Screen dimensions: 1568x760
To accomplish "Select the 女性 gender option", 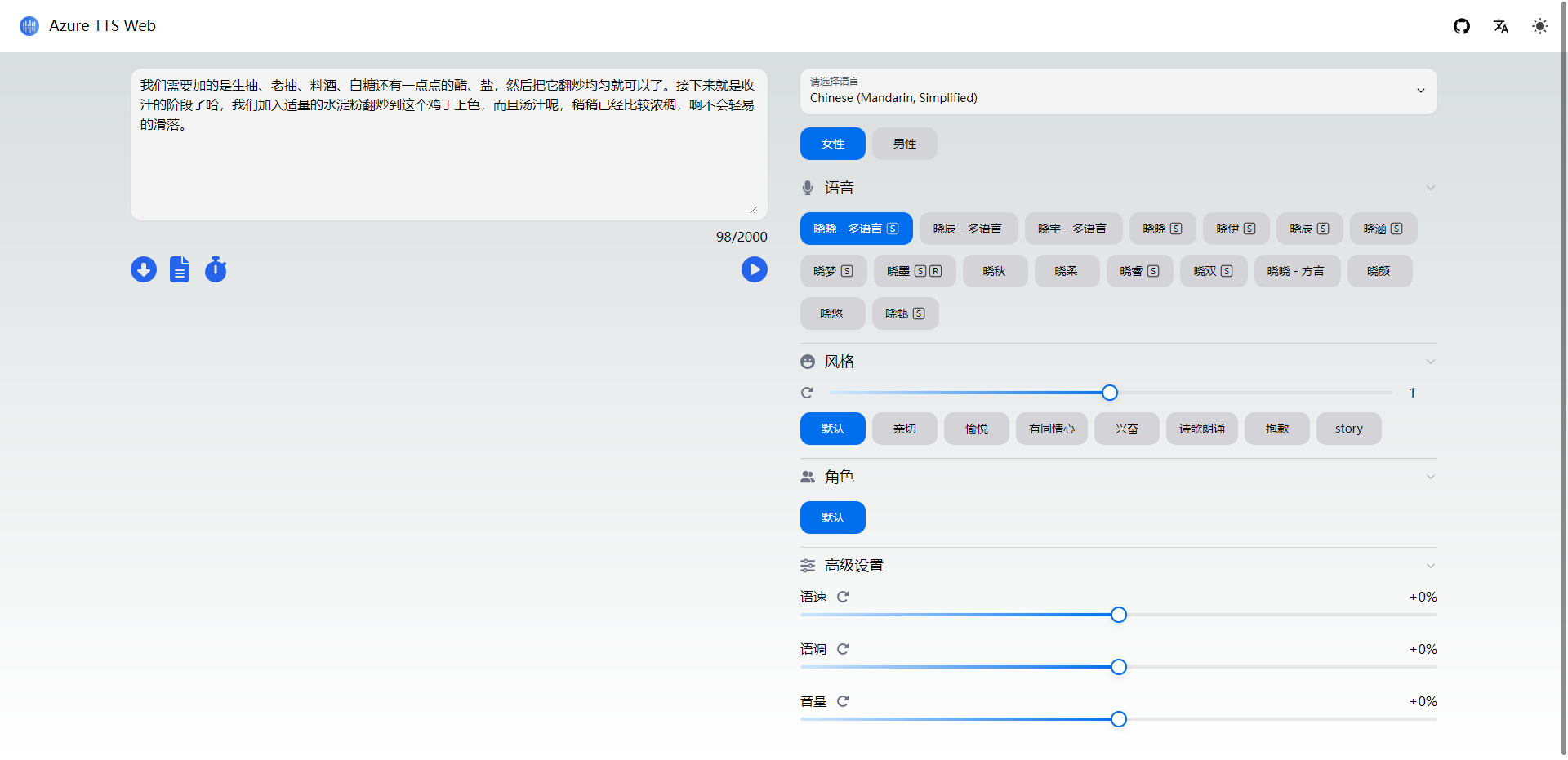I will tap(832, 143).
